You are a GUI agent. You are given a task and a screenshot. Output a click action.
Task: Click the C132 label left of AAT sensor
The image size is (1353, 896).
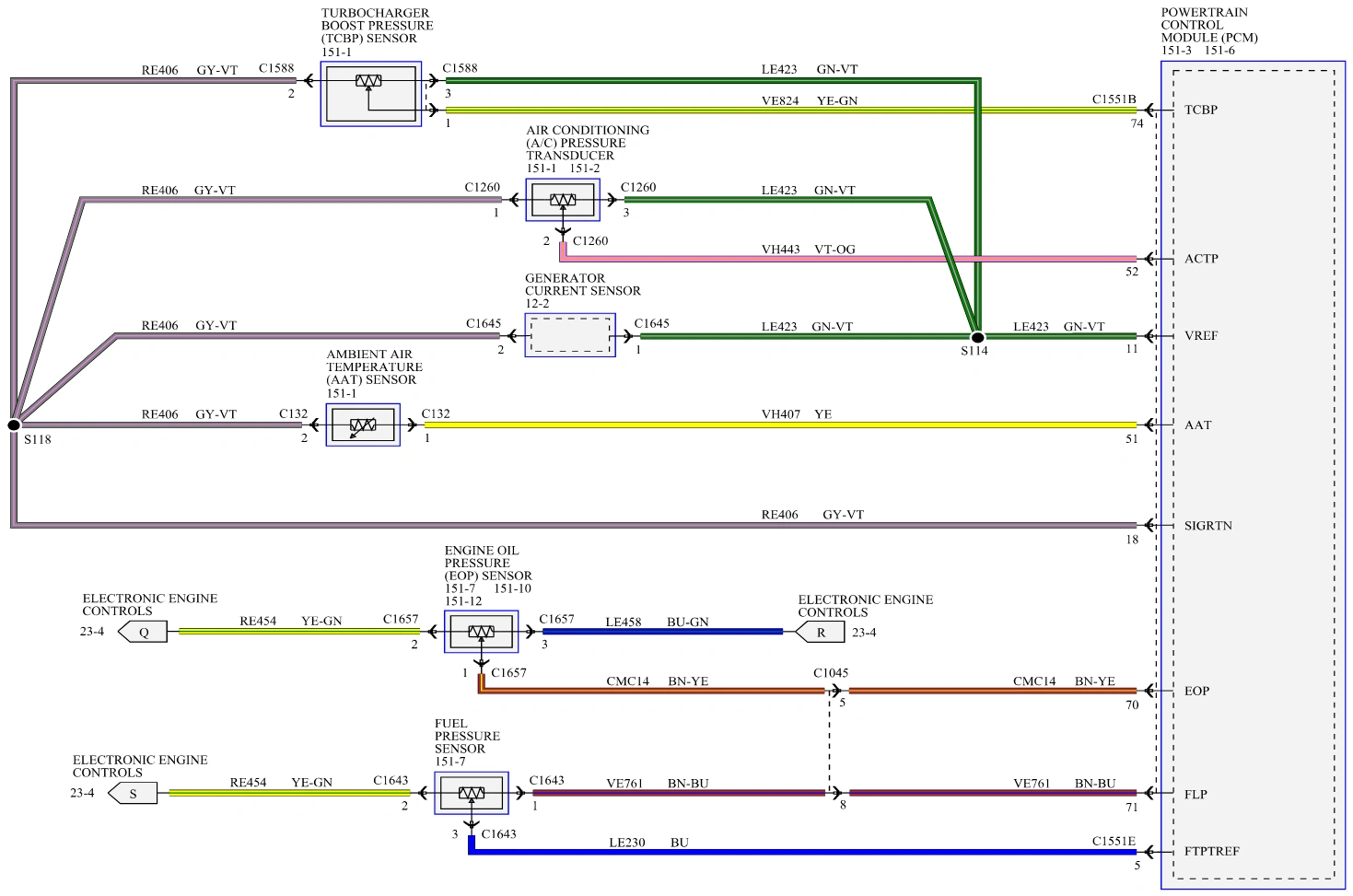294,414
